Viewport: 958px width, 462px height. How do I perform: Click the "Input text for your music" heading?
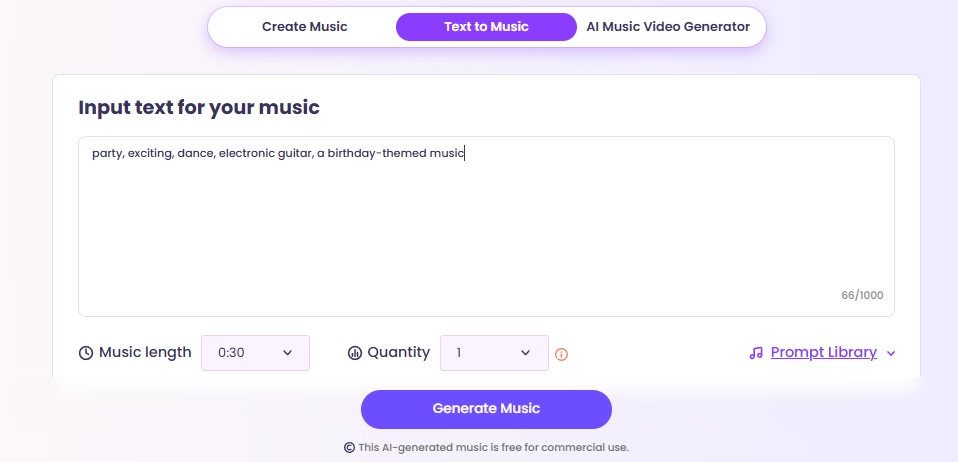[199, 108]
